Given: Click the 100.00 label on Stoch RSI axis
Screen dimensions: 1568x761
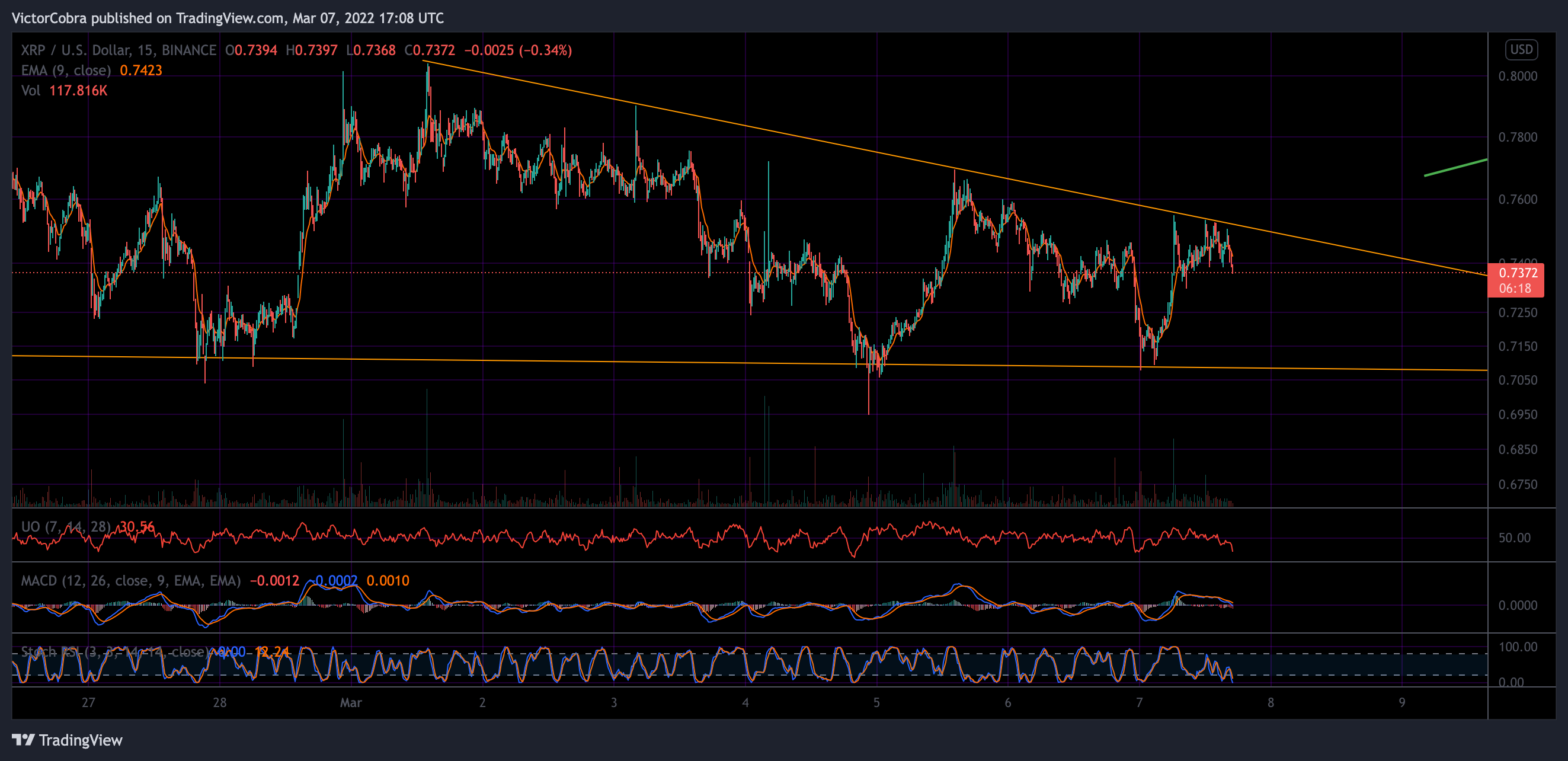Looking at the screenshot, I should (x=1518, y=647).
